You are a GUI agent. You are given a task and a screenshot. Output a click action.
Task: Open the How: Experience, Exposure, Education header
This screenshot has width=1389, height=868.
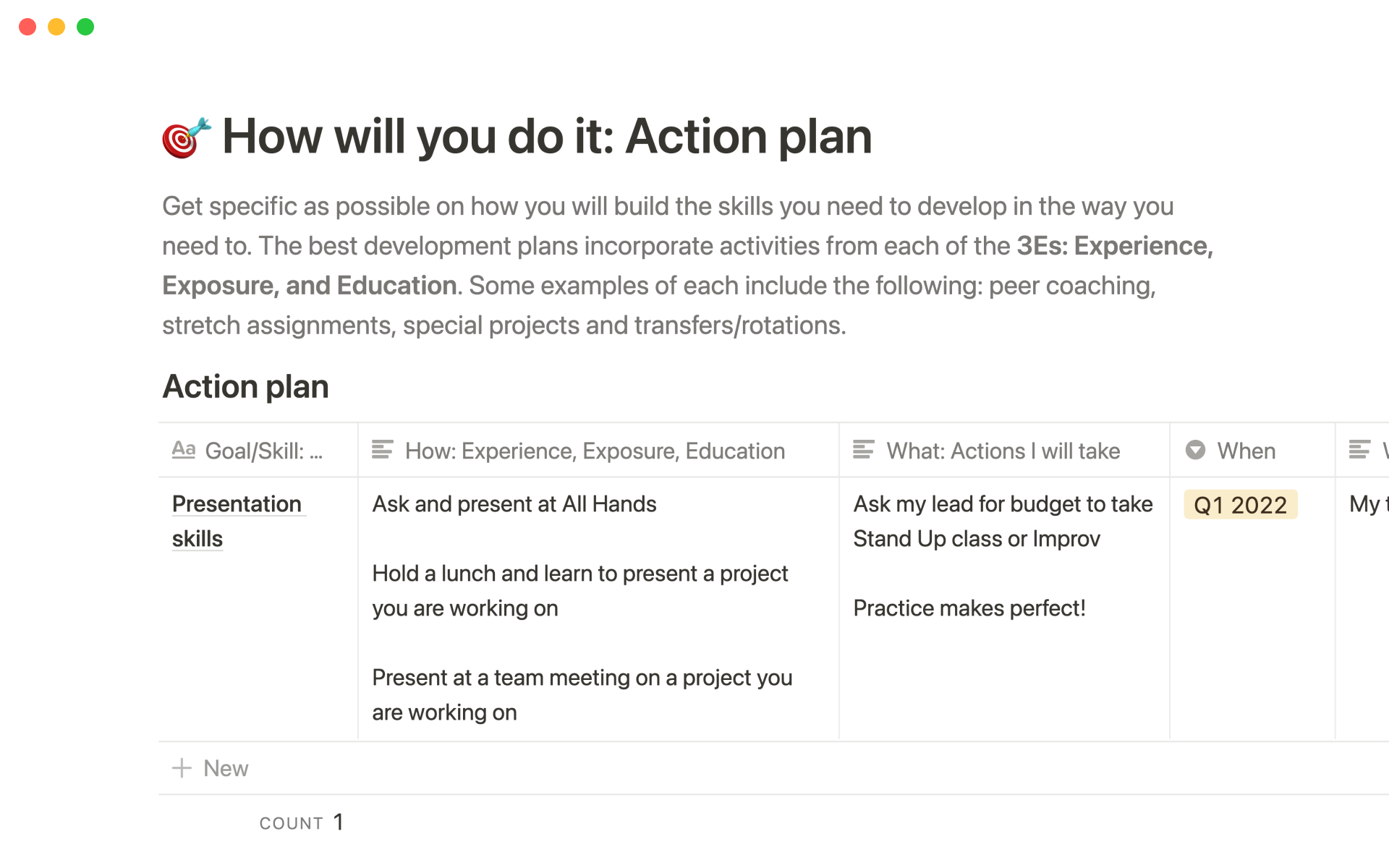[x=595, y=451]
